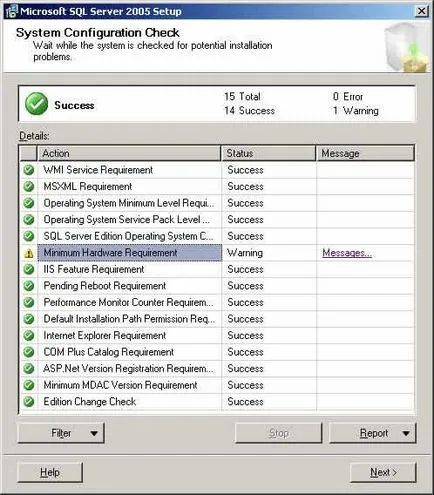Click the large green Success summary icon

click(36, 104)
